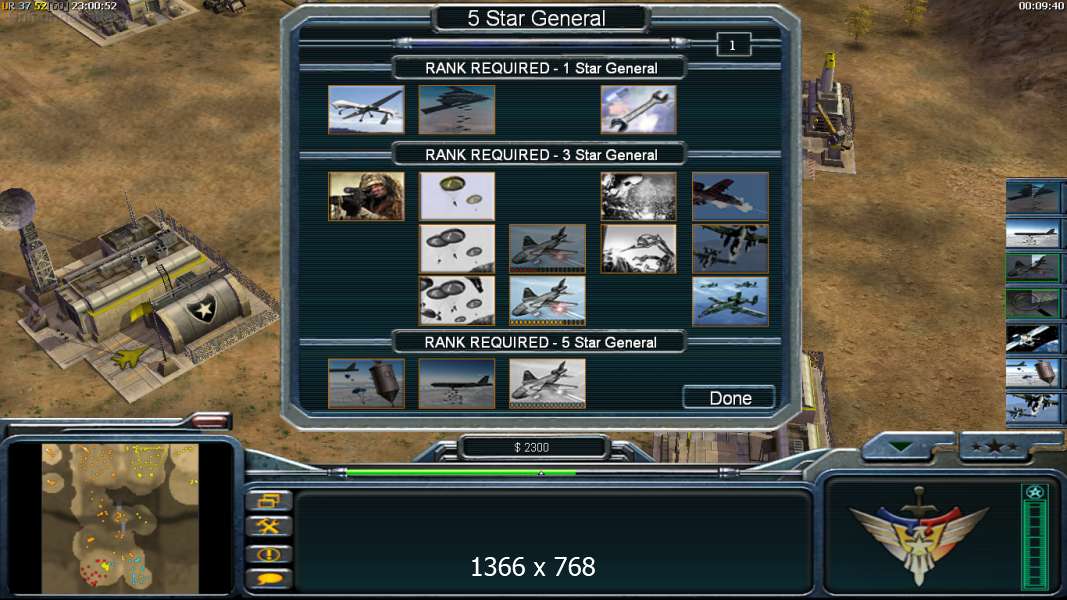Open the options menu command bar button
The image size is (1067, 600).
coord(268,501)
